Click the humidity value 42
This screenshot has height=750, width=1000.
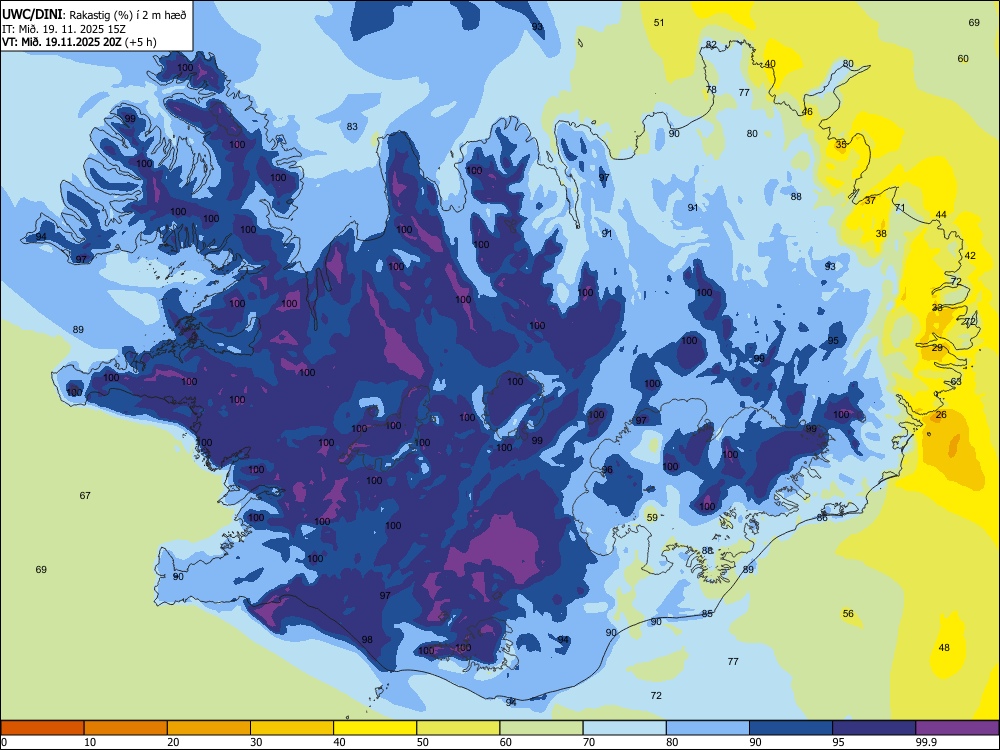point(970,256)
